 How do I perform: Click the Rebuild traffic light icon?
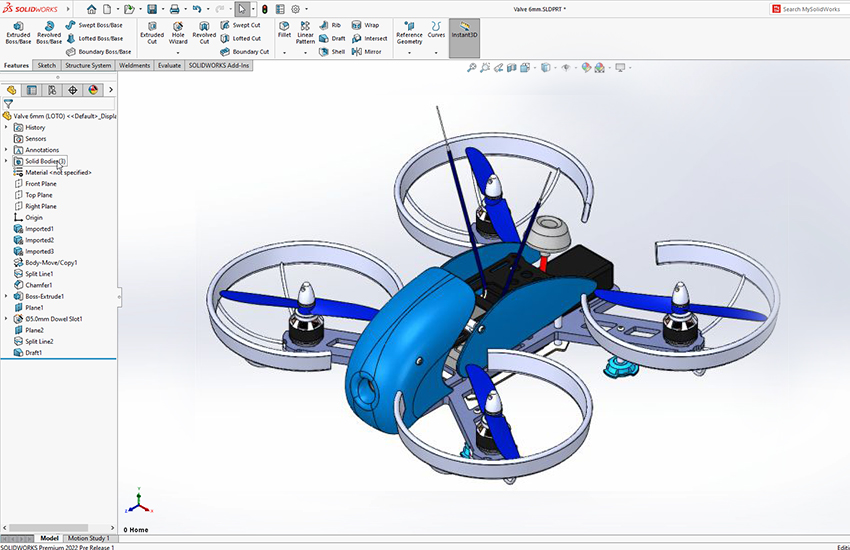(265, 9)
